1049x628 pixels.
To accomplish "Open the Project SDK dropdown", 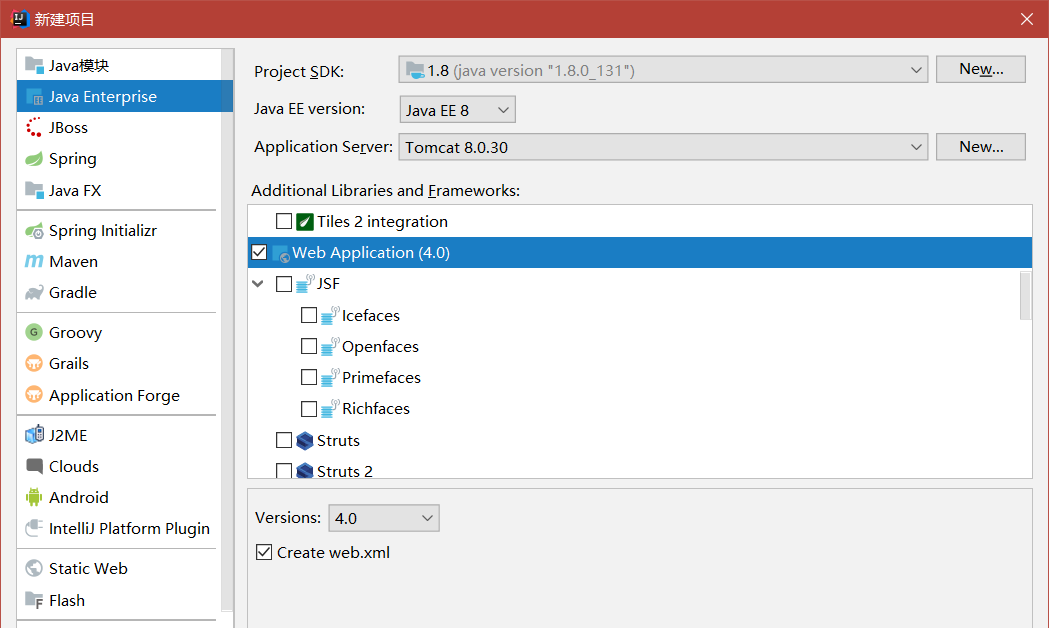I will pos(663,70).
